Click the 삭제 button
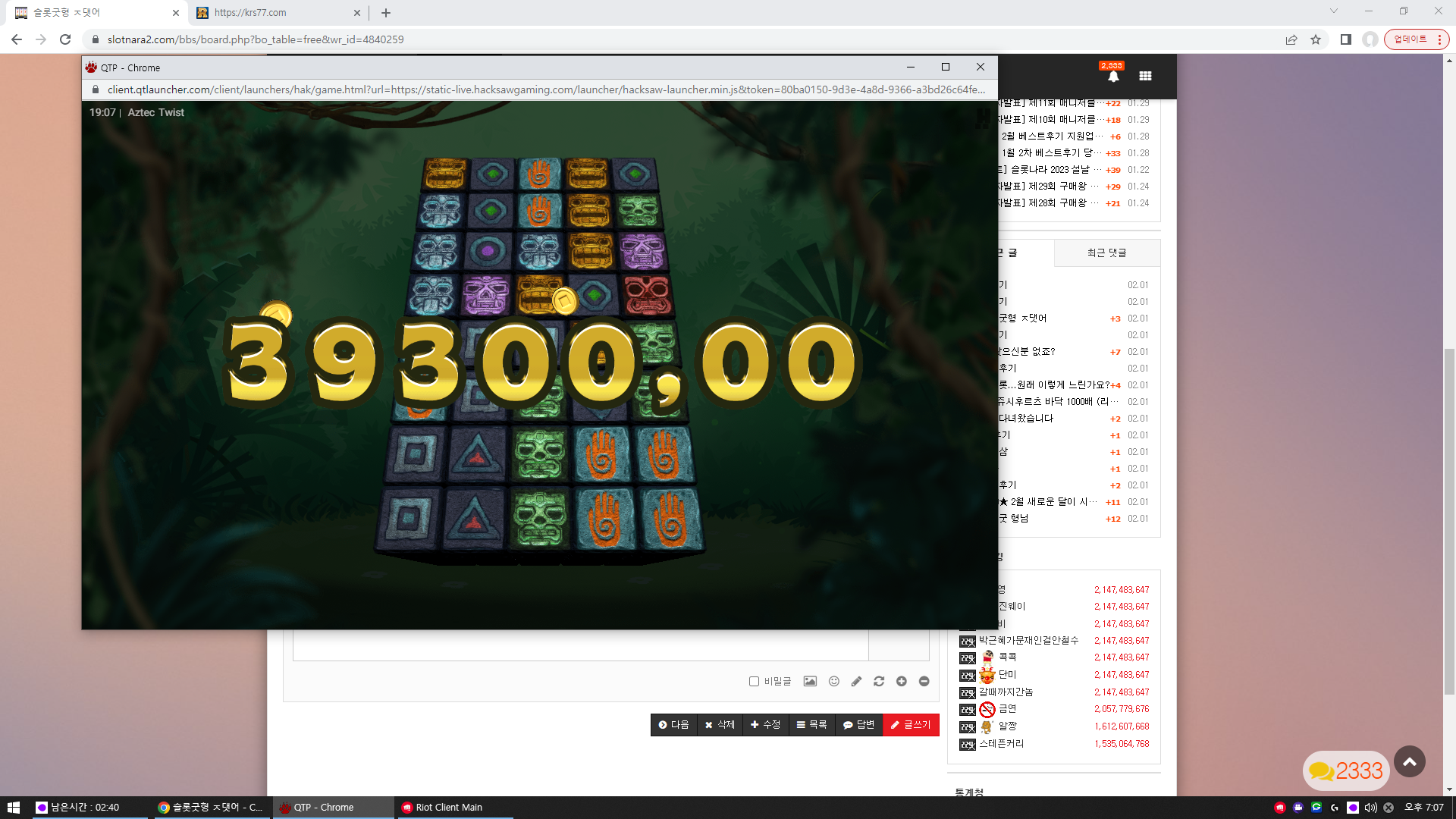The width and height of the screenshot is (1456, 819). (x=720, y=725)
